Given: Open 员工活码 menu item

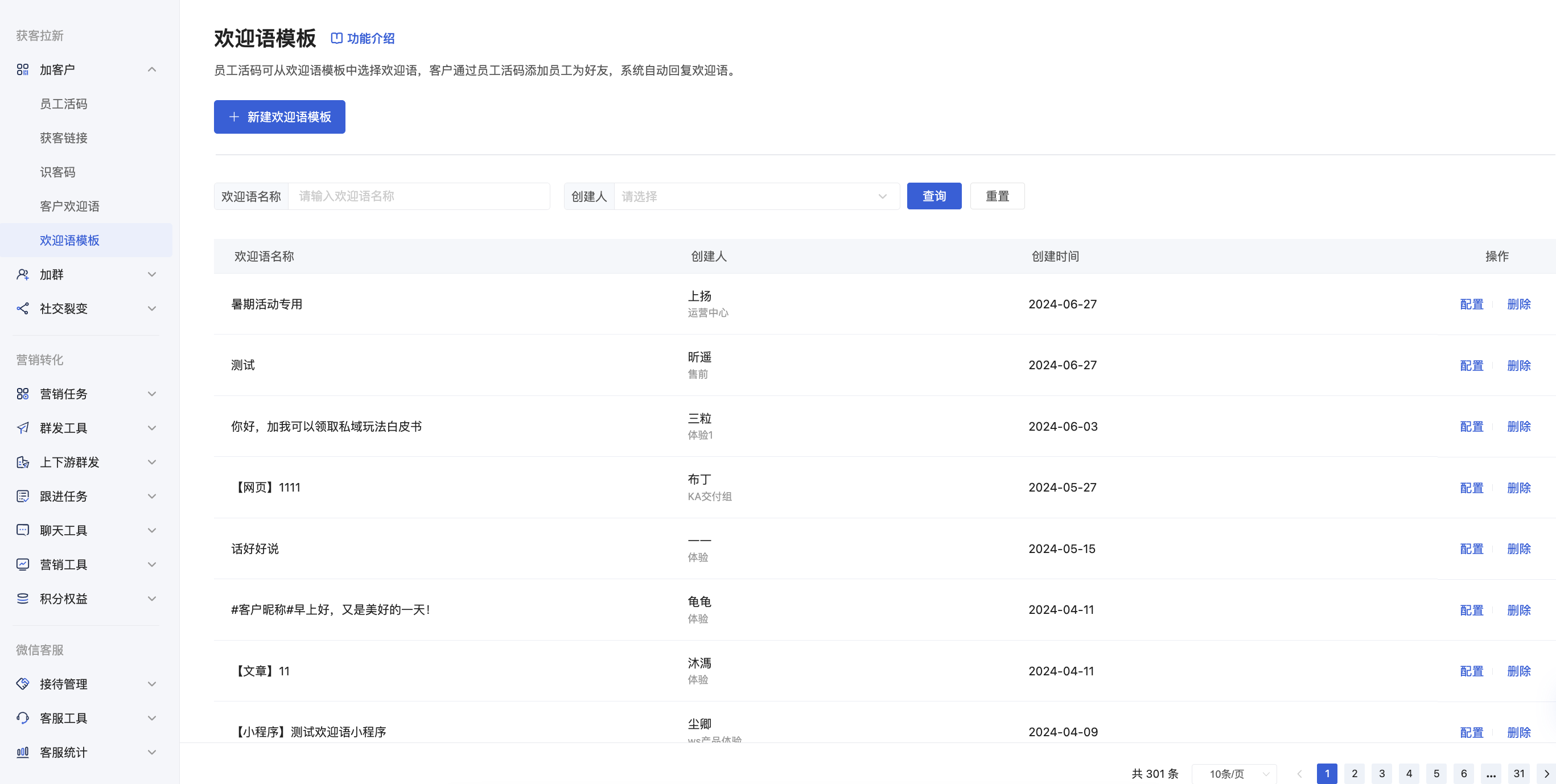Looking at the screenshot, I should [x=63, y=104].
